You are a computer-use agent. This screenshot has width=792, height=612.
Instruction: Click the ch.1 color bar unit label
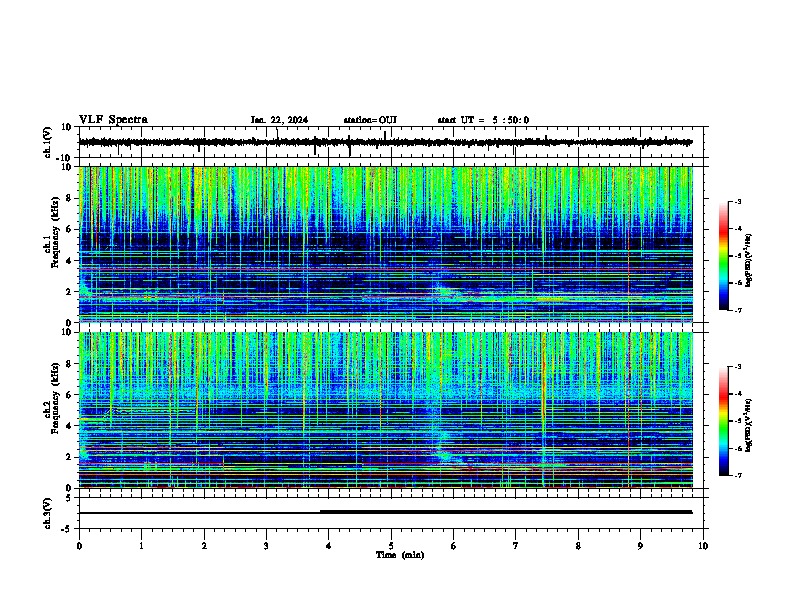[749, 260]
